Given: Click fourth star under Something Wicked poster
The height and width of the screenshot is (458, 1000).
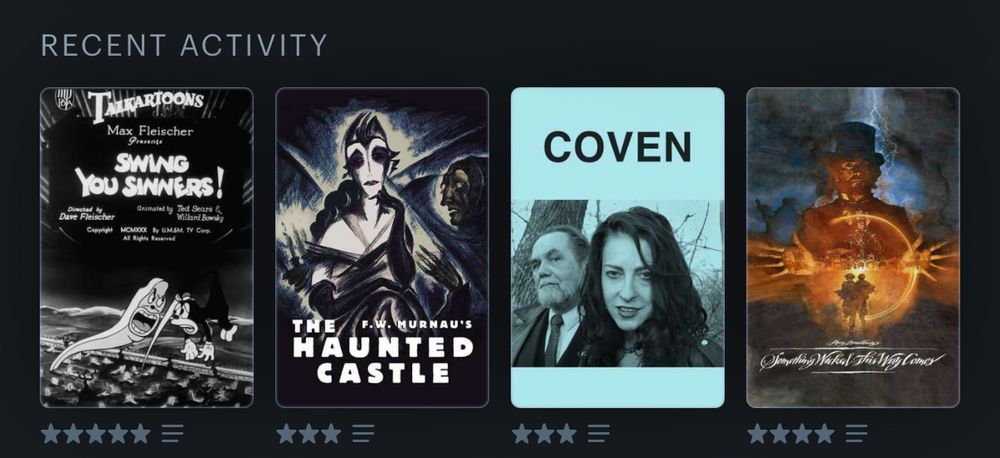Looking at the screenshot, I should pos(824,434).
